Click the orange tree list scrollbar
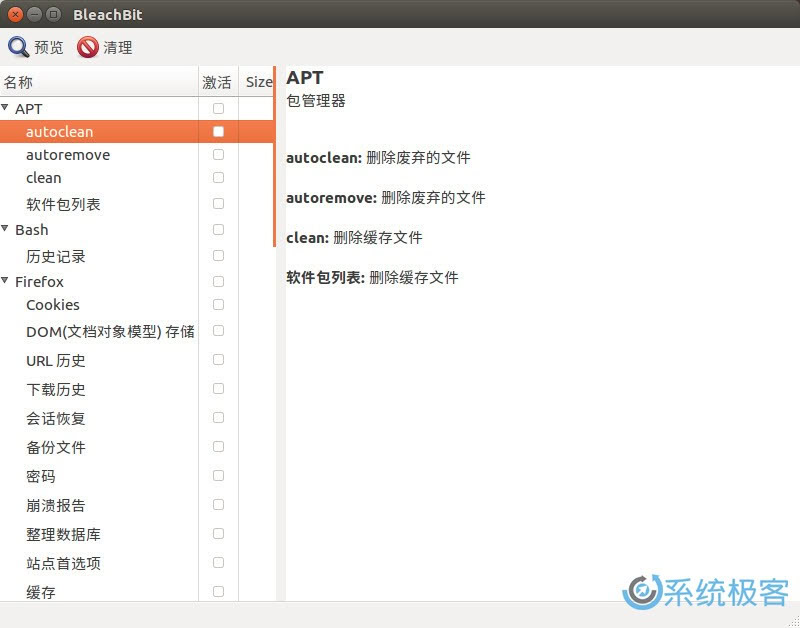The image size is (800, 628). coord(274,157)
